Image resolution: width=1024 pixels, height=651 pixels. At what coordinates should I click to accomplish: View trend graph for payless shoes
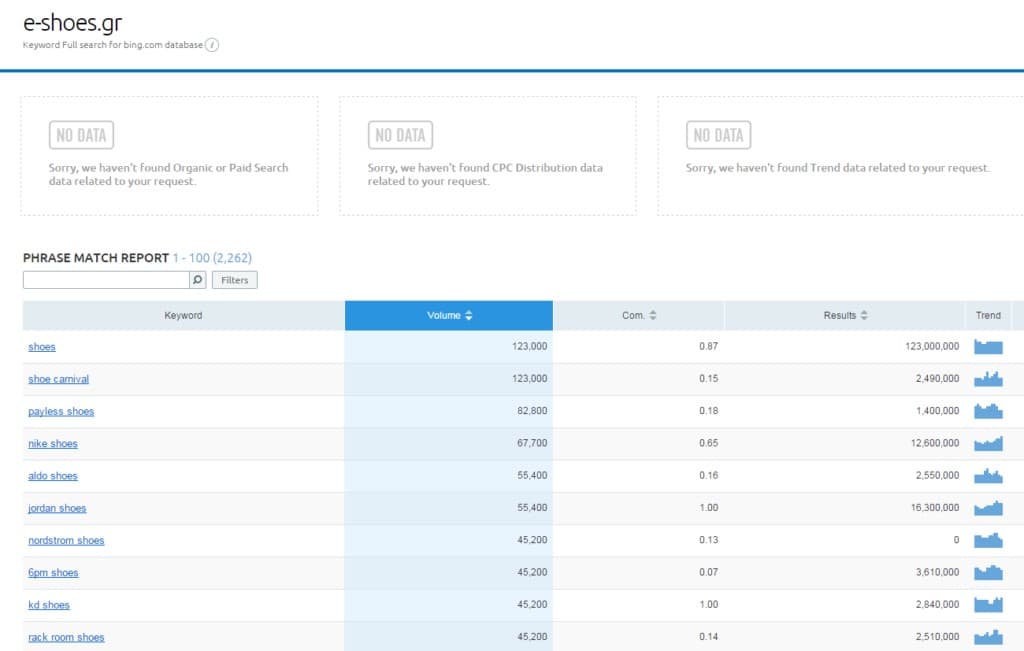coord(988,411)
